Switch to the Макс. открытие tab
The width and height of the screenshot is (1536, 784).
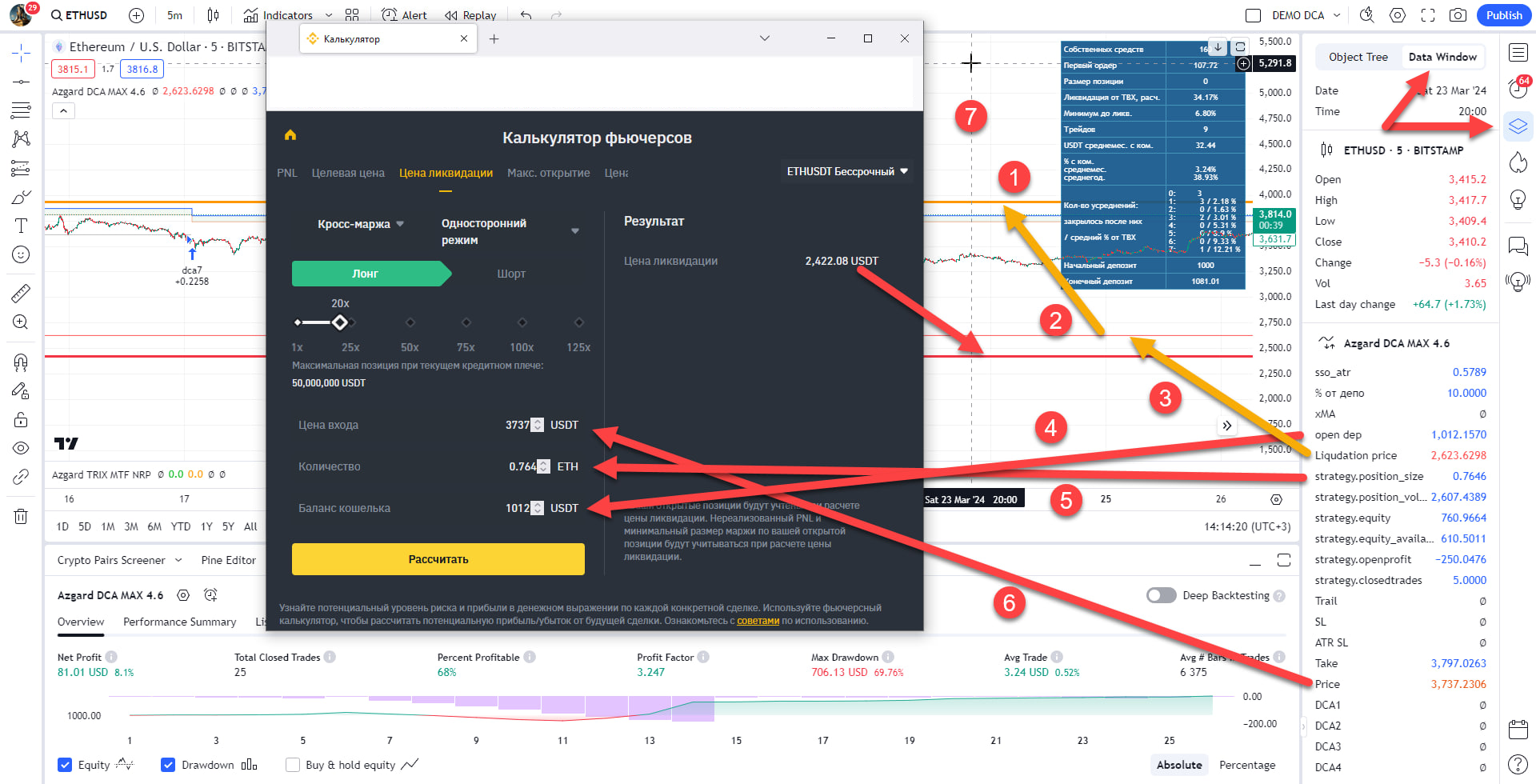pyautogui.click(x=548, y=173)
